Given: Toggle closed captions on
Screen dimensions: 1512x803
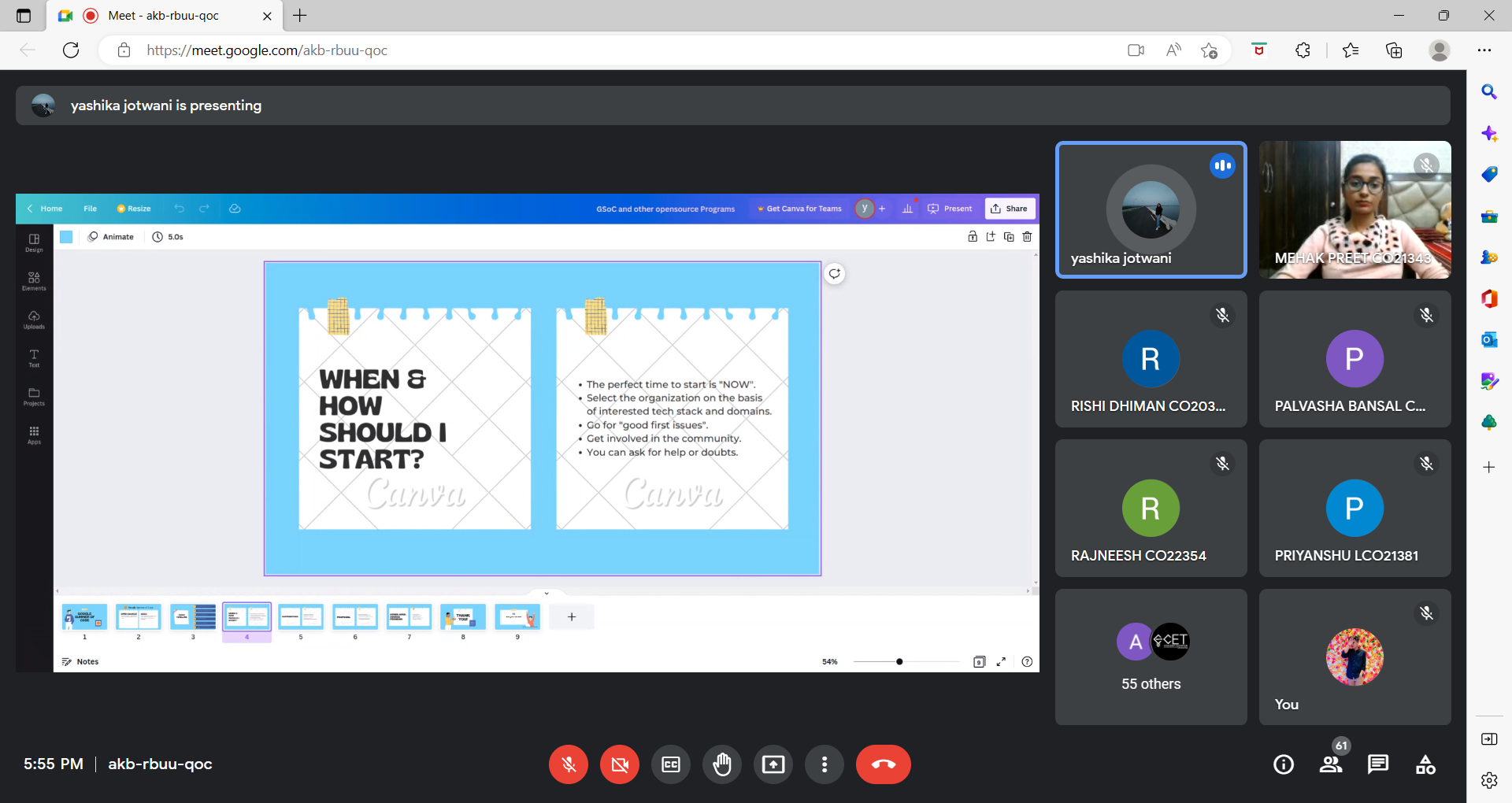Looking at the screenshot, I should pos(671,764).
